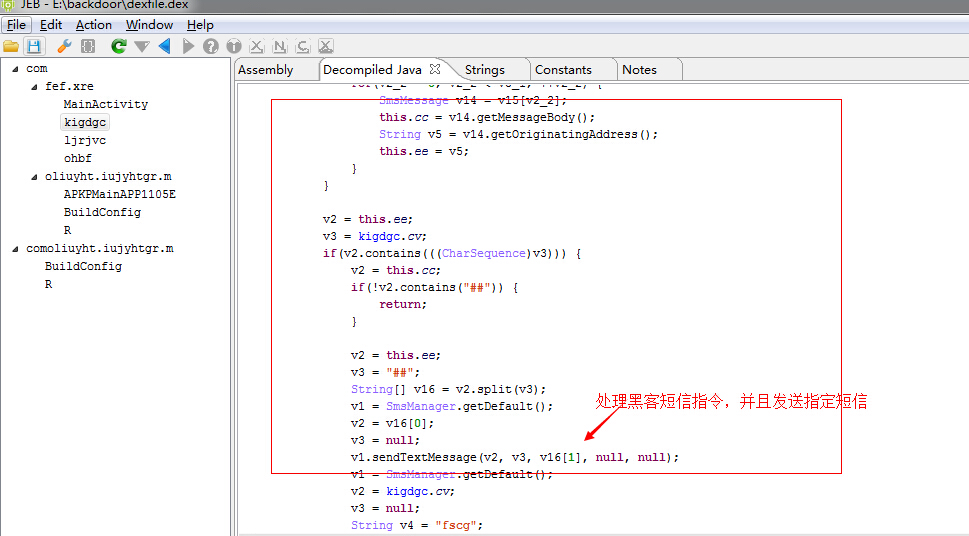Viewport: 969px width, 536px height.
Task: Open the Action menu
Action: pos(94,25)
